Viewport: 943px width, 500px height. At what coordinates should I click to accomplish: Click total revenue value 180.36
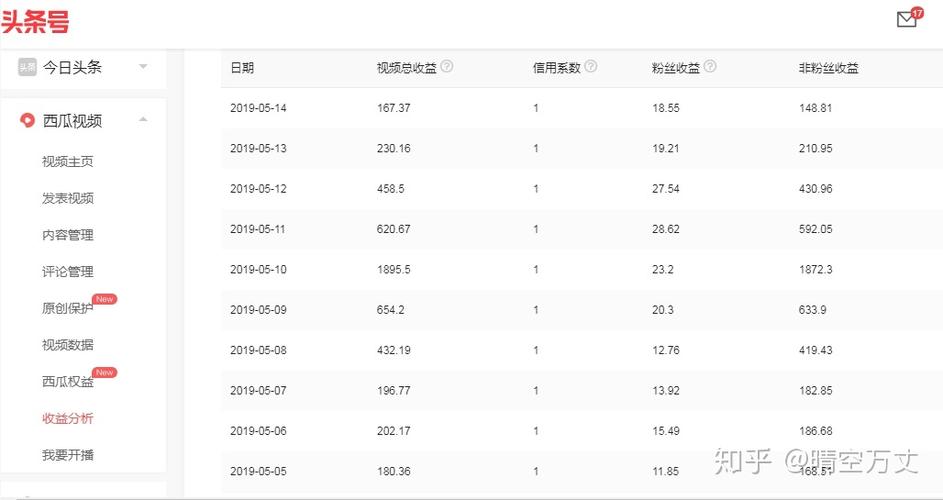pos(394,471)
